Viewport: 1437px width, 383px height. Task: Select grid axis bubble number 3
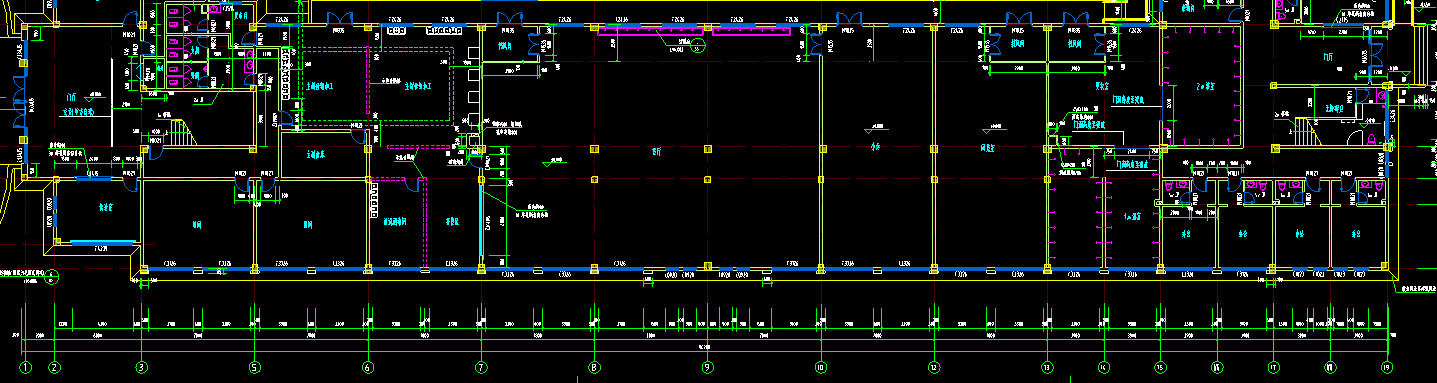tap(141, 367)
